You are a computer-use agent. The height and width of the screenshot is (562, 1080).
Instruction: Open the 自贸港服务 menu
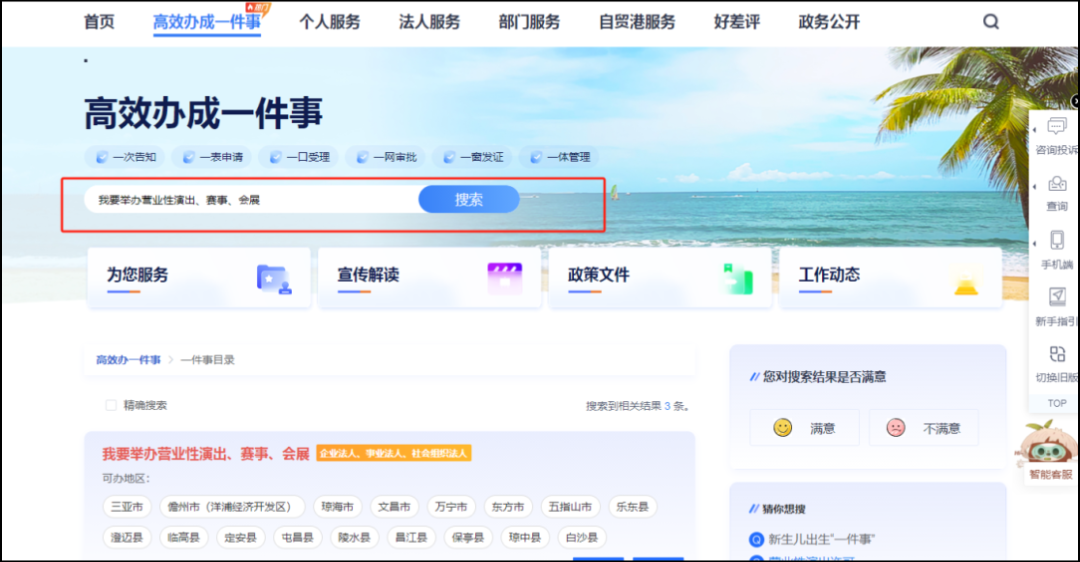pos(636,22)
